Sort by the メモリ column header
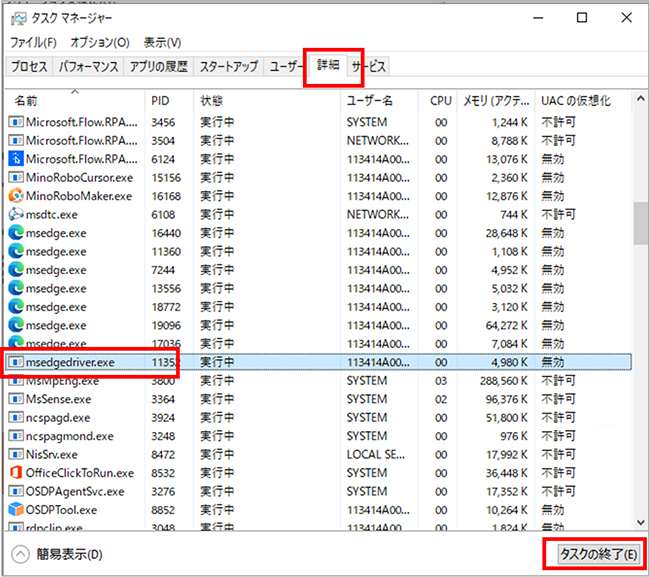The image size is (650, 577). 494,101
